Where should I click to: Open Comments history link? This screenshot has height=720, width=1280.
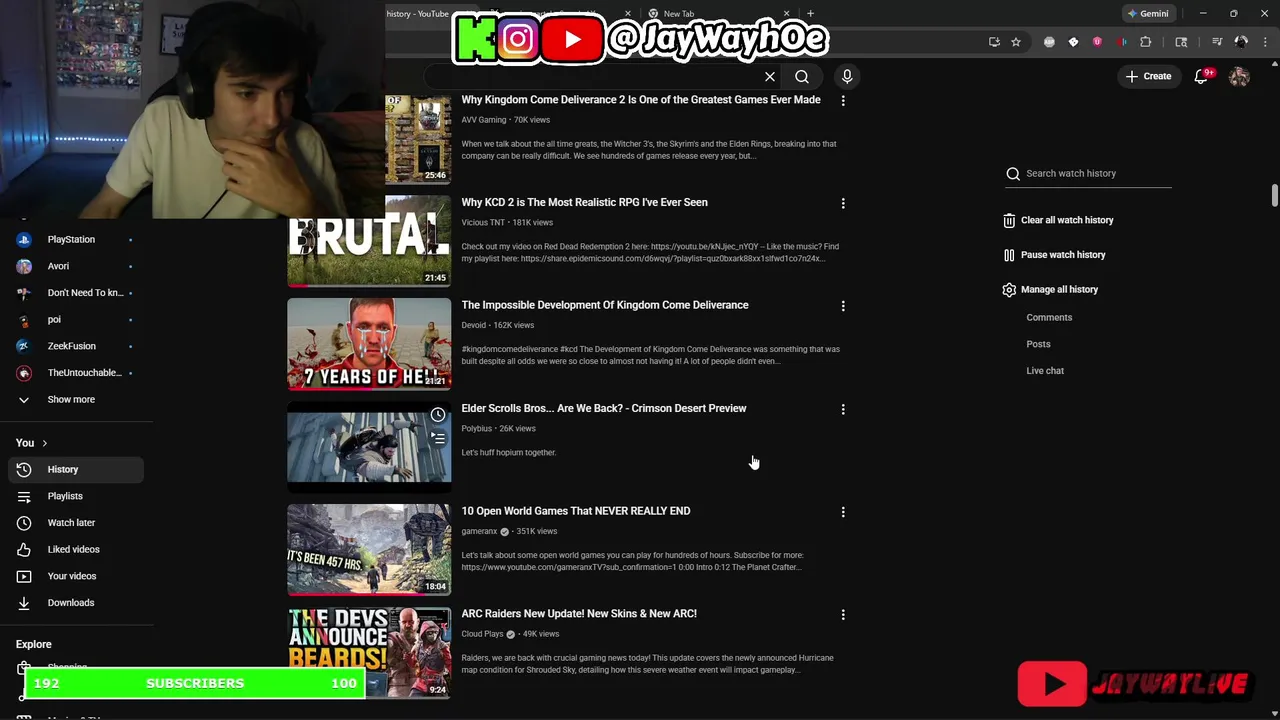(x=1049, y=318)
